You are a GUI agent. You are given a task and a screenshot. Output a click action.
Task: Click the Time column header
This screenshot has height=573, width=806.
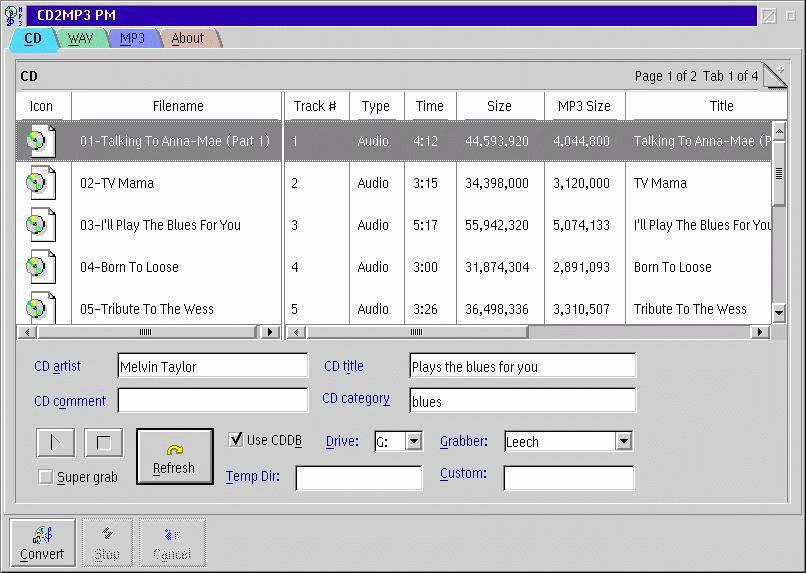click(430, 106)
